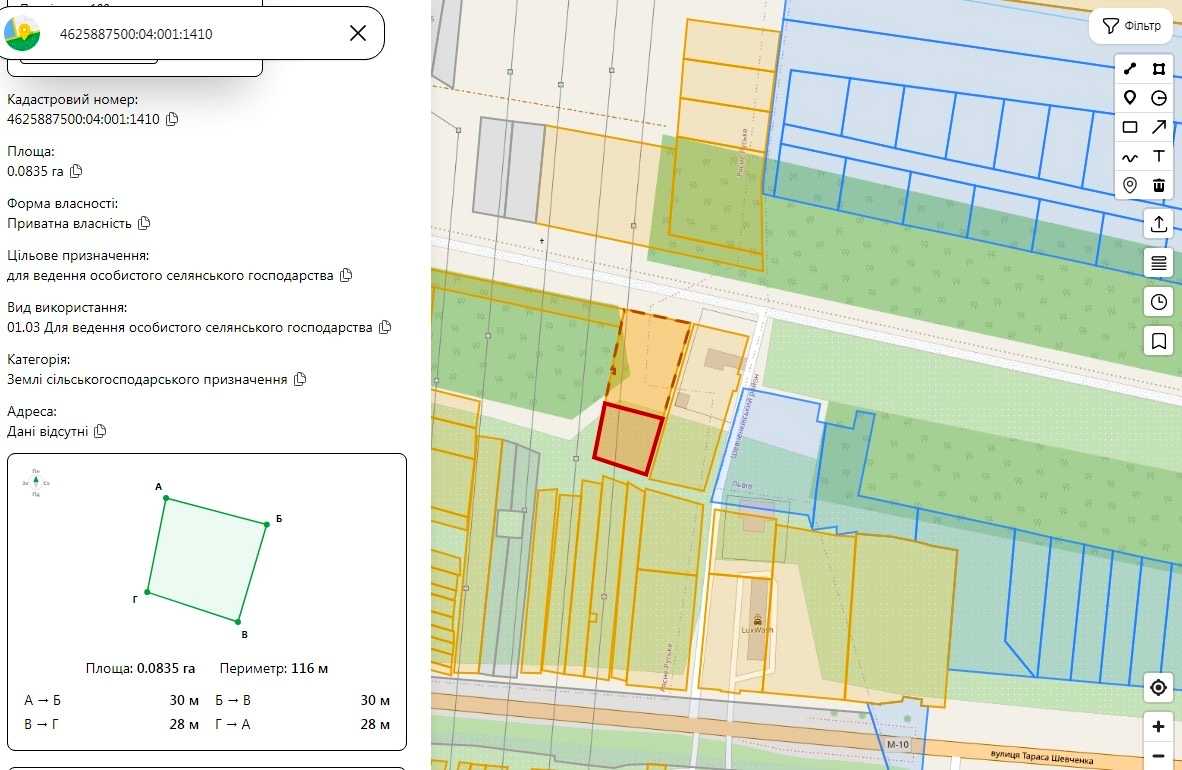Screen dimensions: 1182x770
Task: Open the bookmarks button
Action: [x=1159, y=341]
